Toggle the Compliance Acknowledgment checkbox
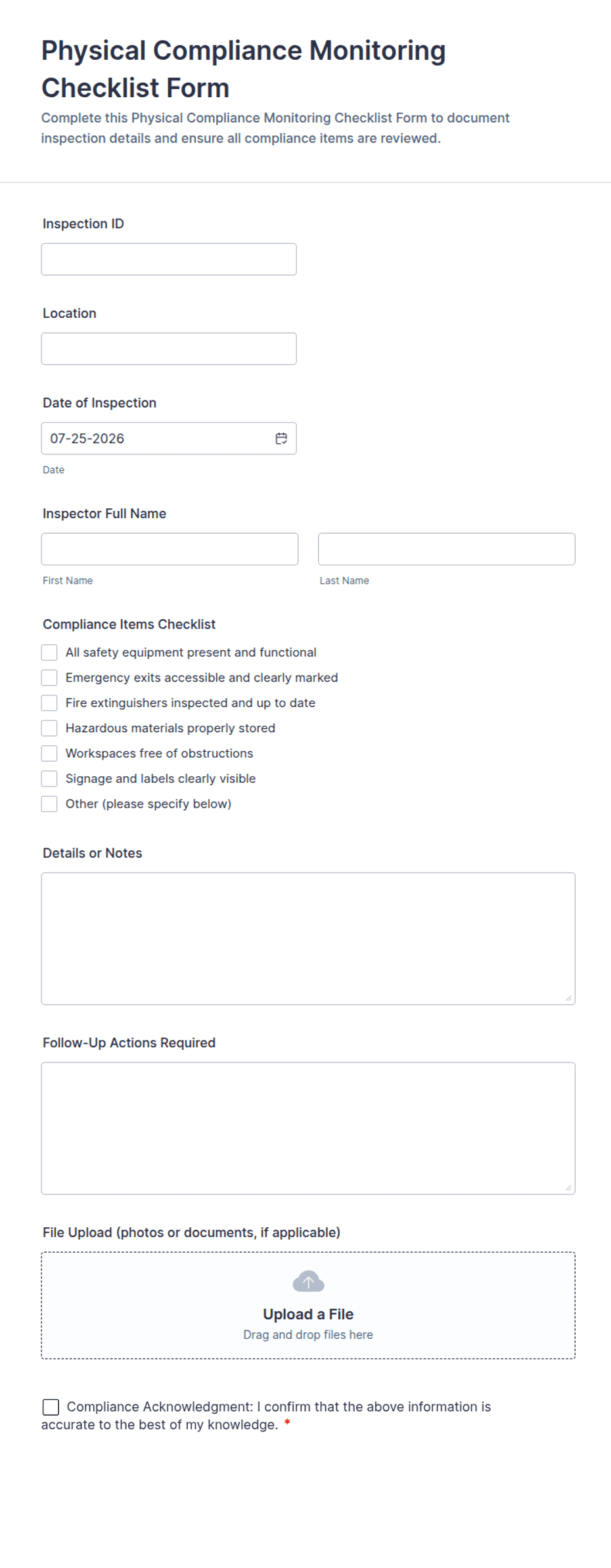This screenshot has width=611, height=1568. [x=51, y=1406]
